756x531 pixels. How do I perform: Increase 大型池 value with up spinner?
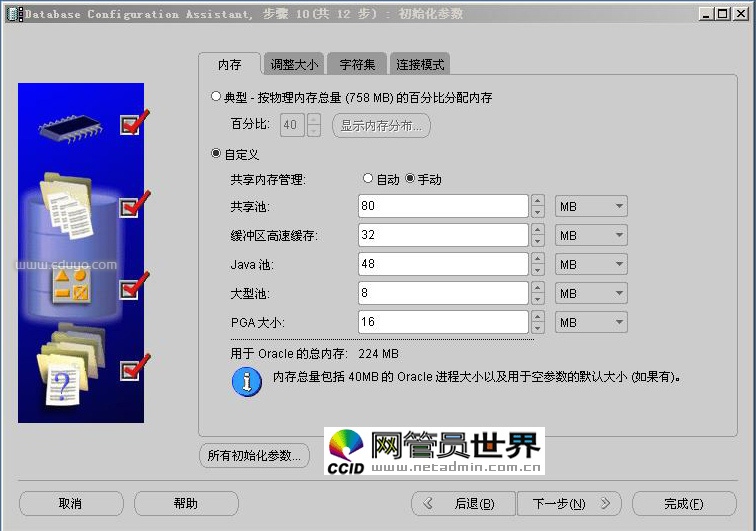pyautogui.click(x=538, y=287)
